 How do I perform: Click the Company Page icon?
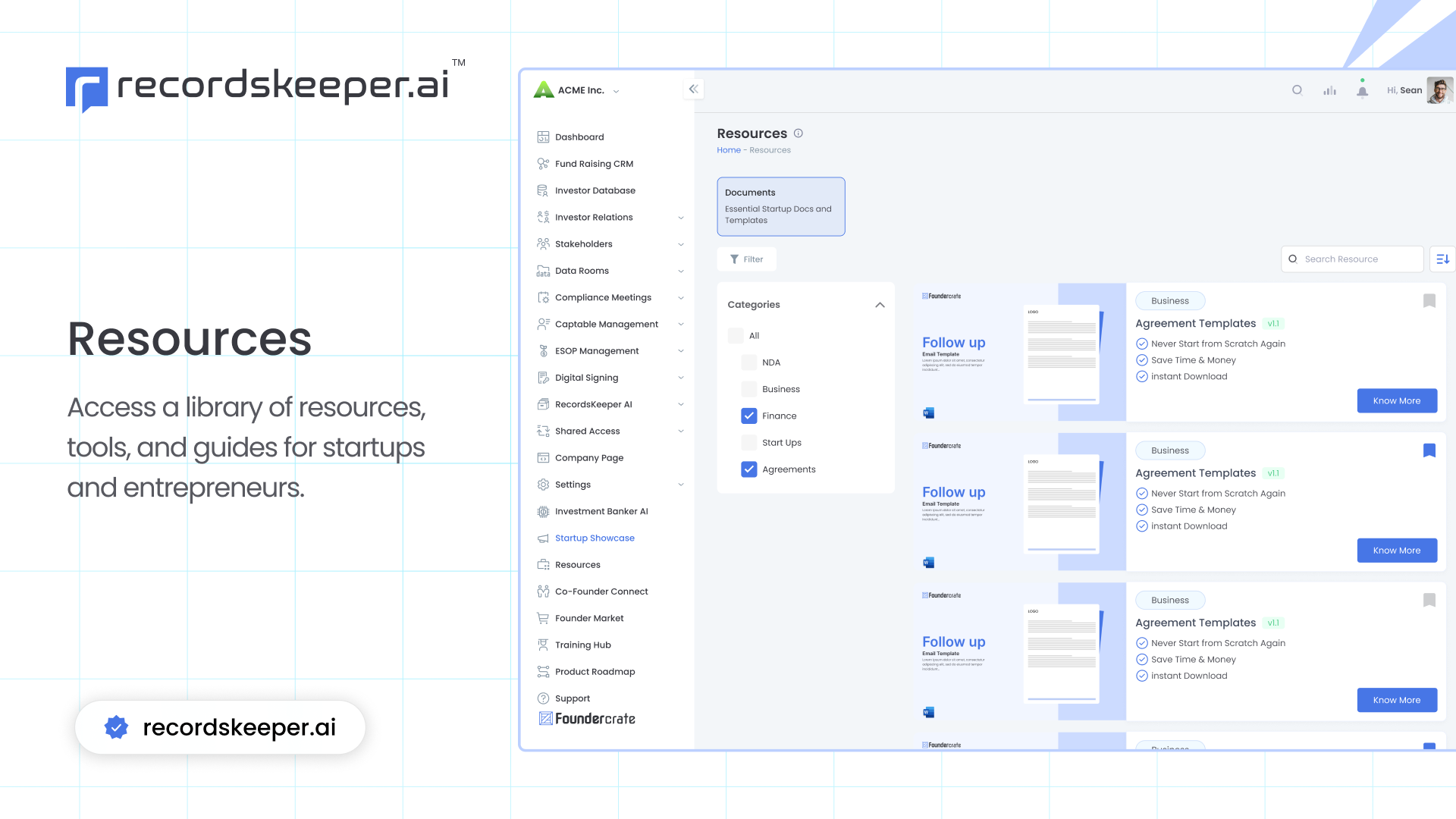point(543,458)
